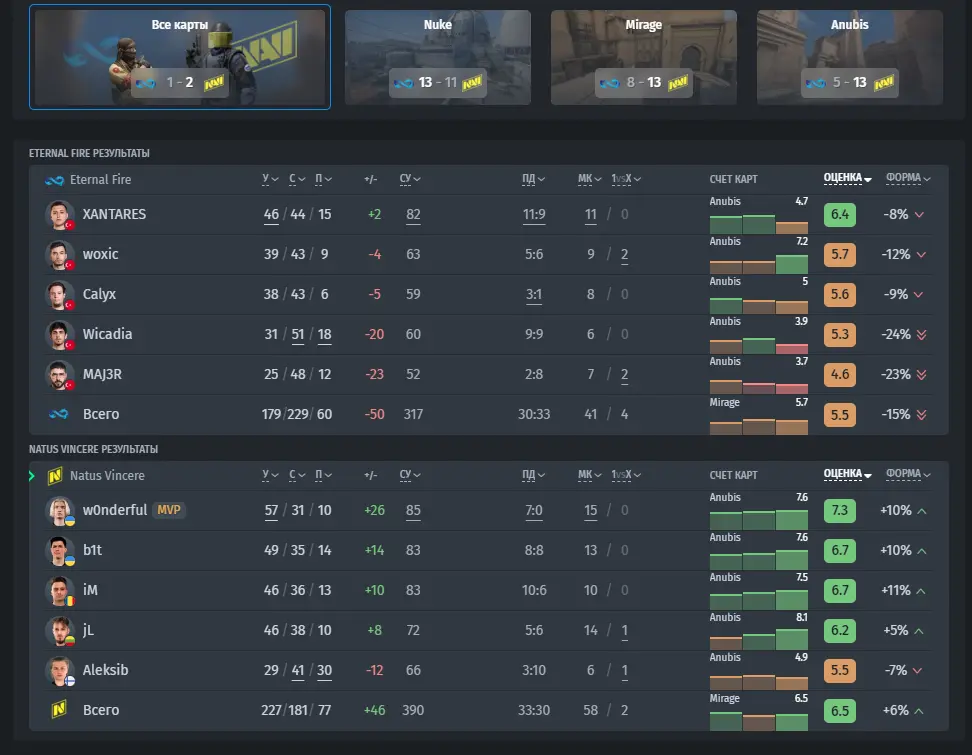Open the Anubis map tab
The width and height of the screenshot is (972, 755).
(x=850, y=57)
